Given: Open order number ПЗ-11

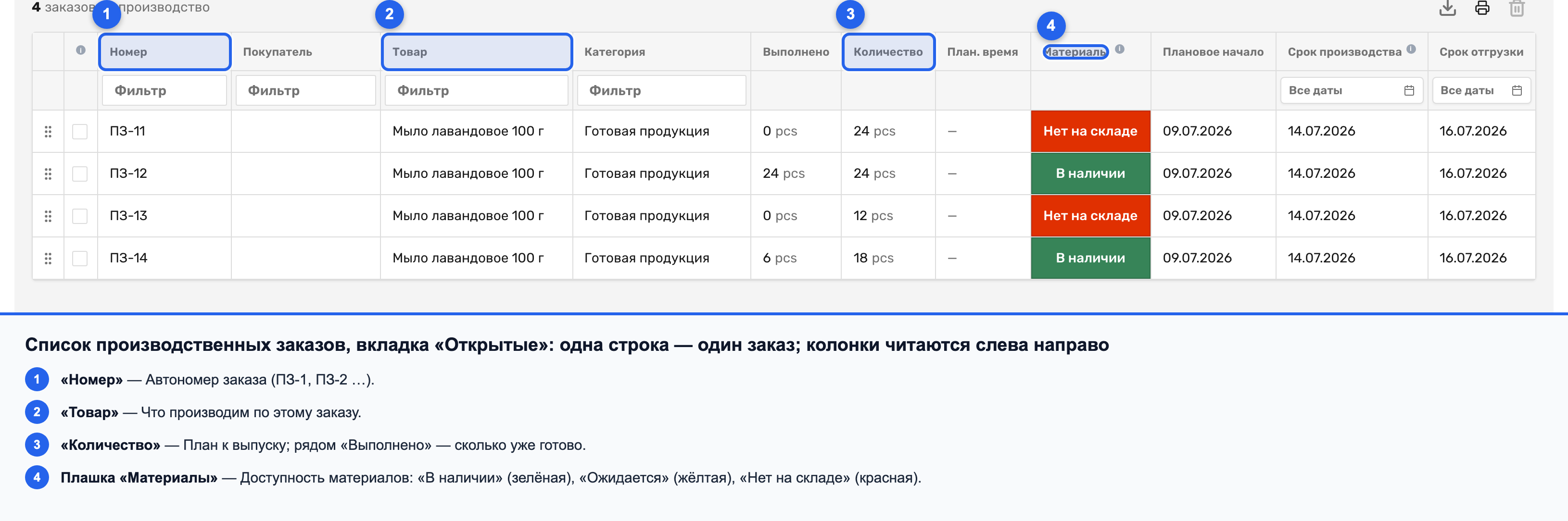Looking at the screenshot, I should pos(127,131).
